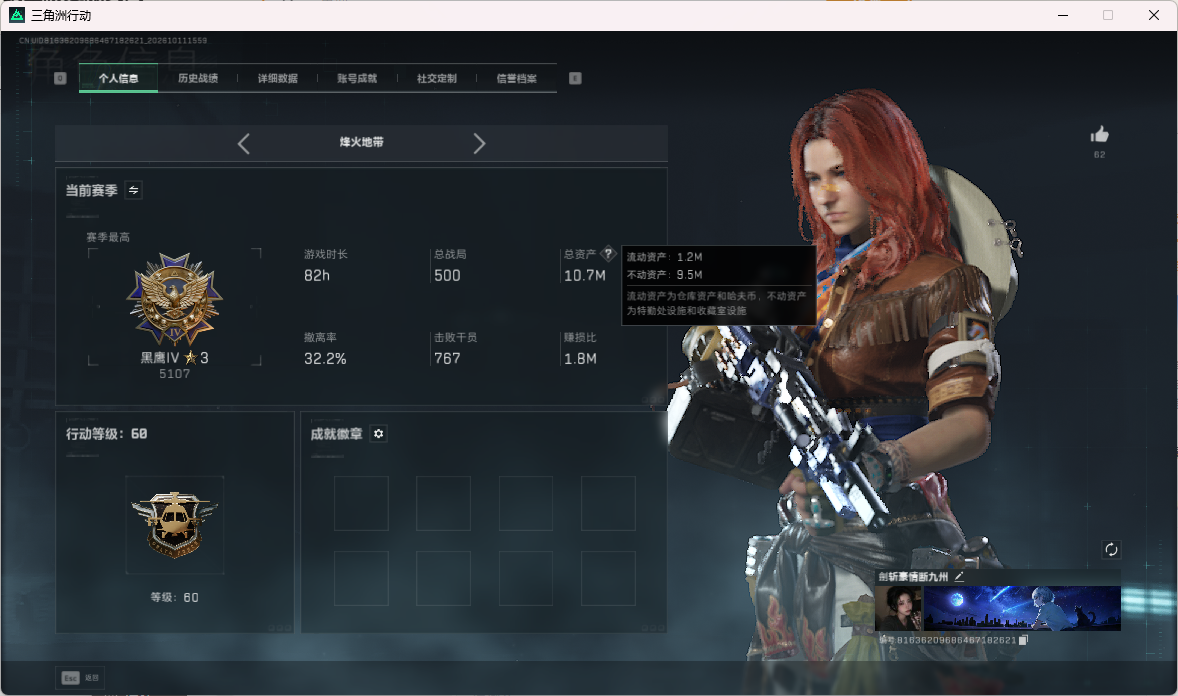Open the 账号成就 tab
1178x696 pixels.
(357, 78)
